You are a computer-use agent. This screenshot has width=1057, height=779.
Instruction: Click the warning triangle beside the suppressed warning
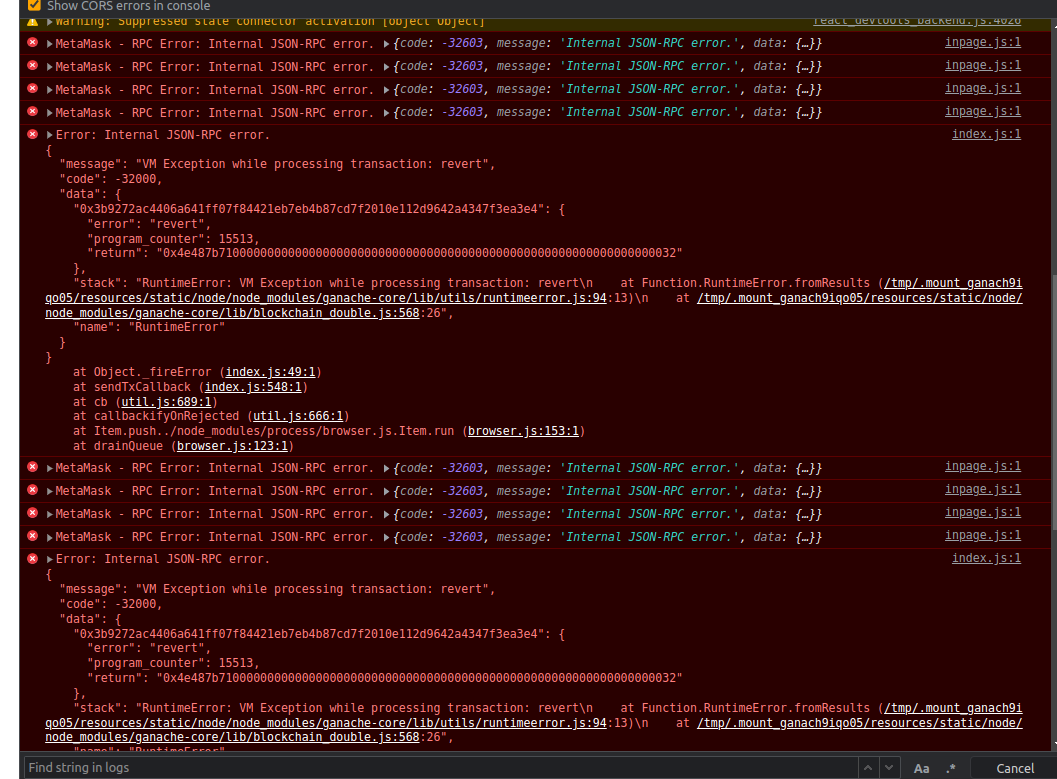click(31, 20)
